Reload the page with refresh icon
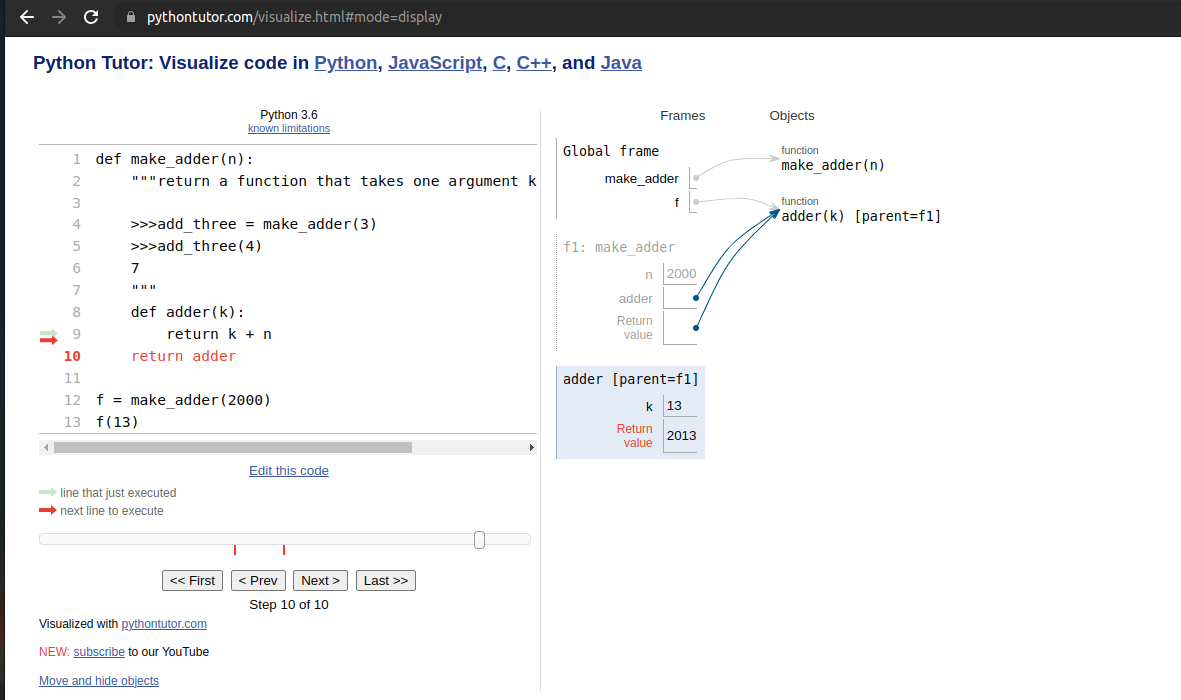This screenshot has height=700, width=1181. [x=91, y=17]
